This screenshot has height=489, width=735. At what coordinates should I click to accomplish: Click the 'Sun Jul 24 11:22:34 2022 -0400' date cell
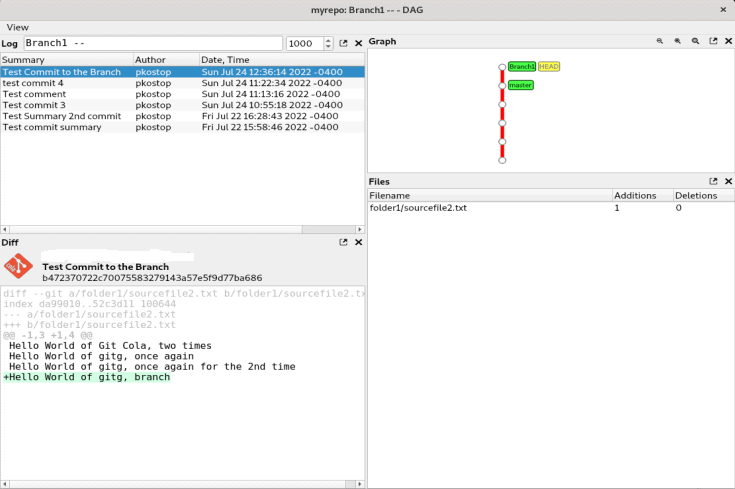[272, 83]
